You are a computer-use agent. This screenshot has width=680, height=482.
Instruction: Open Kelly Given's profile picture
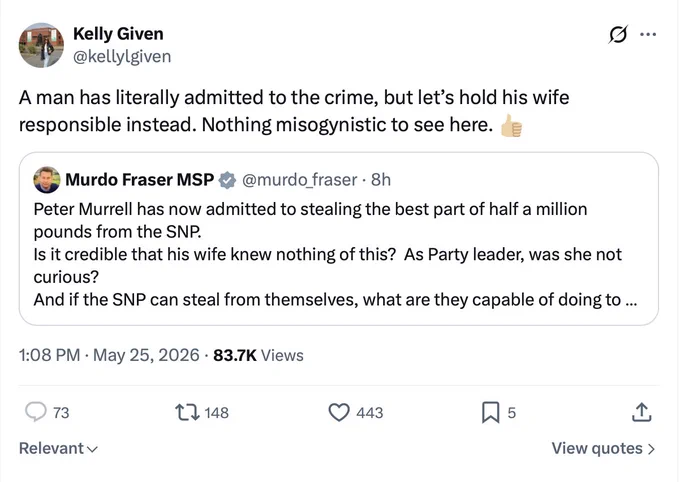coord(41,45)
